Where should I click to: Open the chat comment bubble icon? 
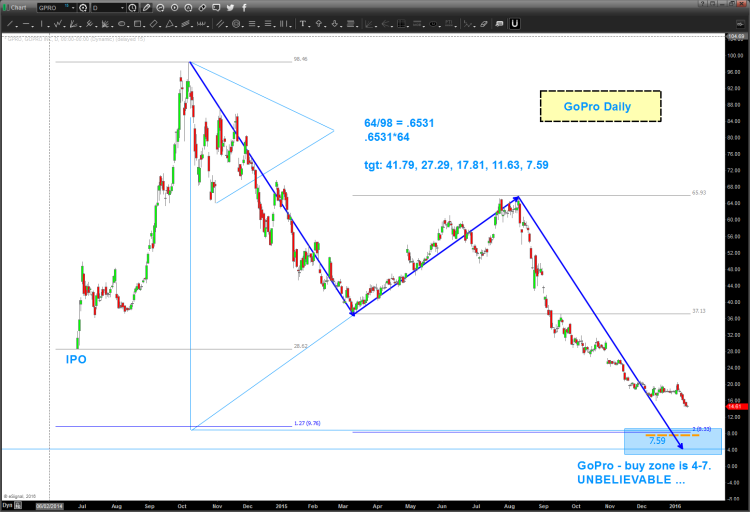[x=216, y=8]
